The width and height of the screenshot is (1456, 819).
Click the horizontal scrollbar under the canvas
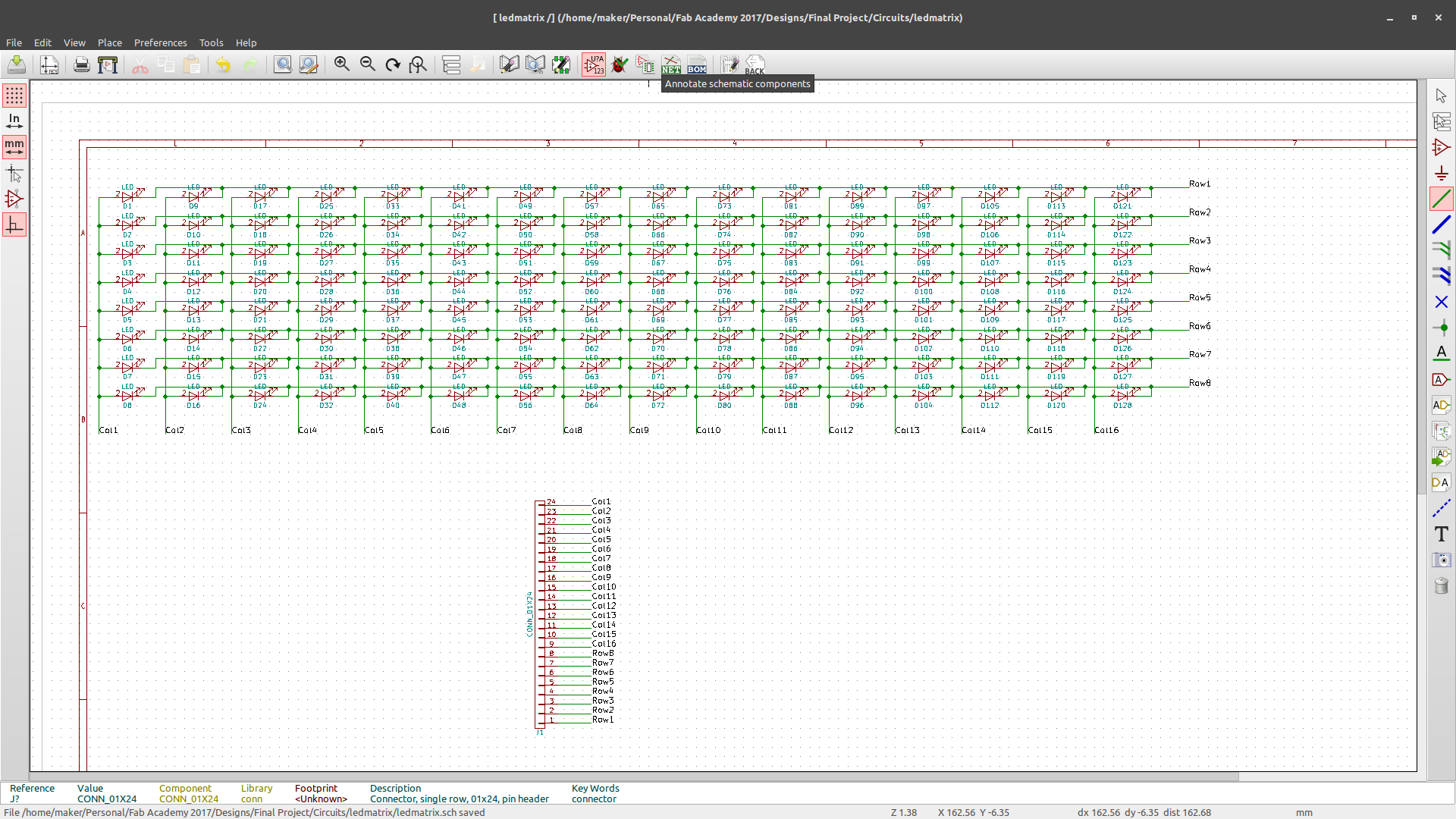click(634, 777)
